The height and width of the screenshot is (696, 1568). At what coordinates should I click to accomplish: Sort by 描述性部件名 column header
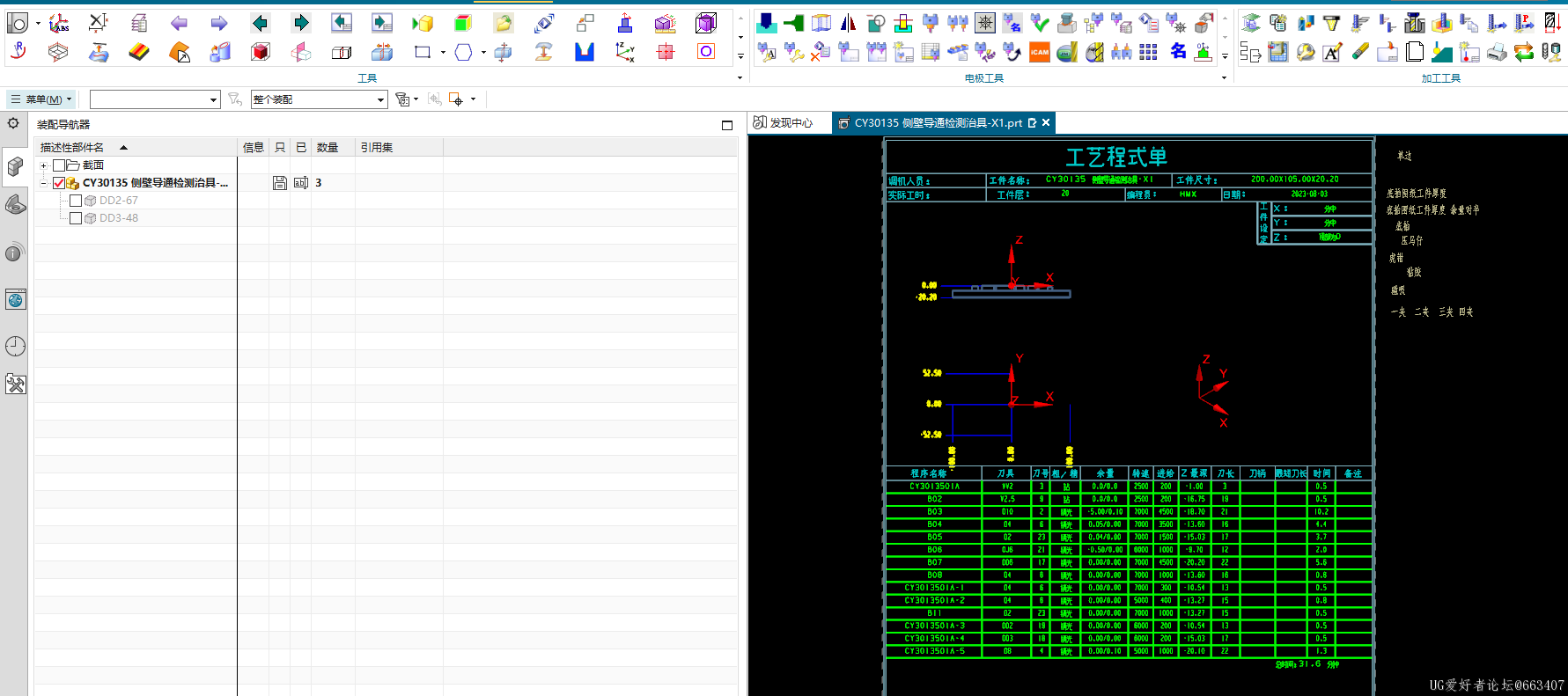(x=136, y=148)
